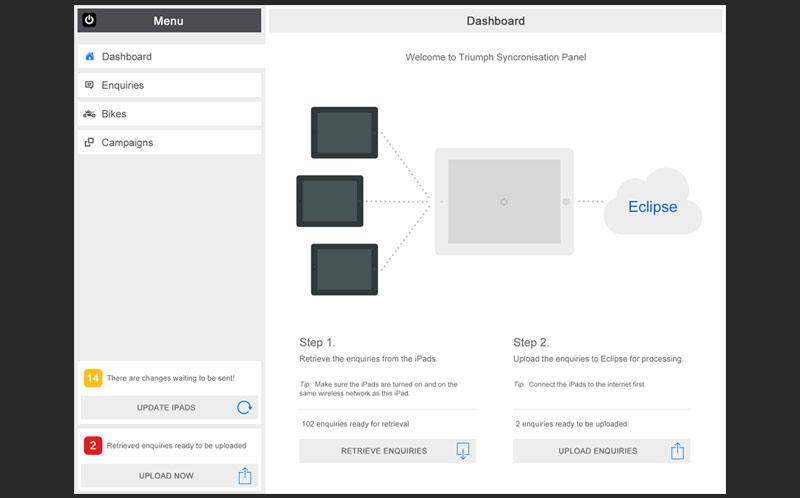Click the yellow 14 changes badge
This screenshot has width=800, height=498.
(x=93, y=378)
